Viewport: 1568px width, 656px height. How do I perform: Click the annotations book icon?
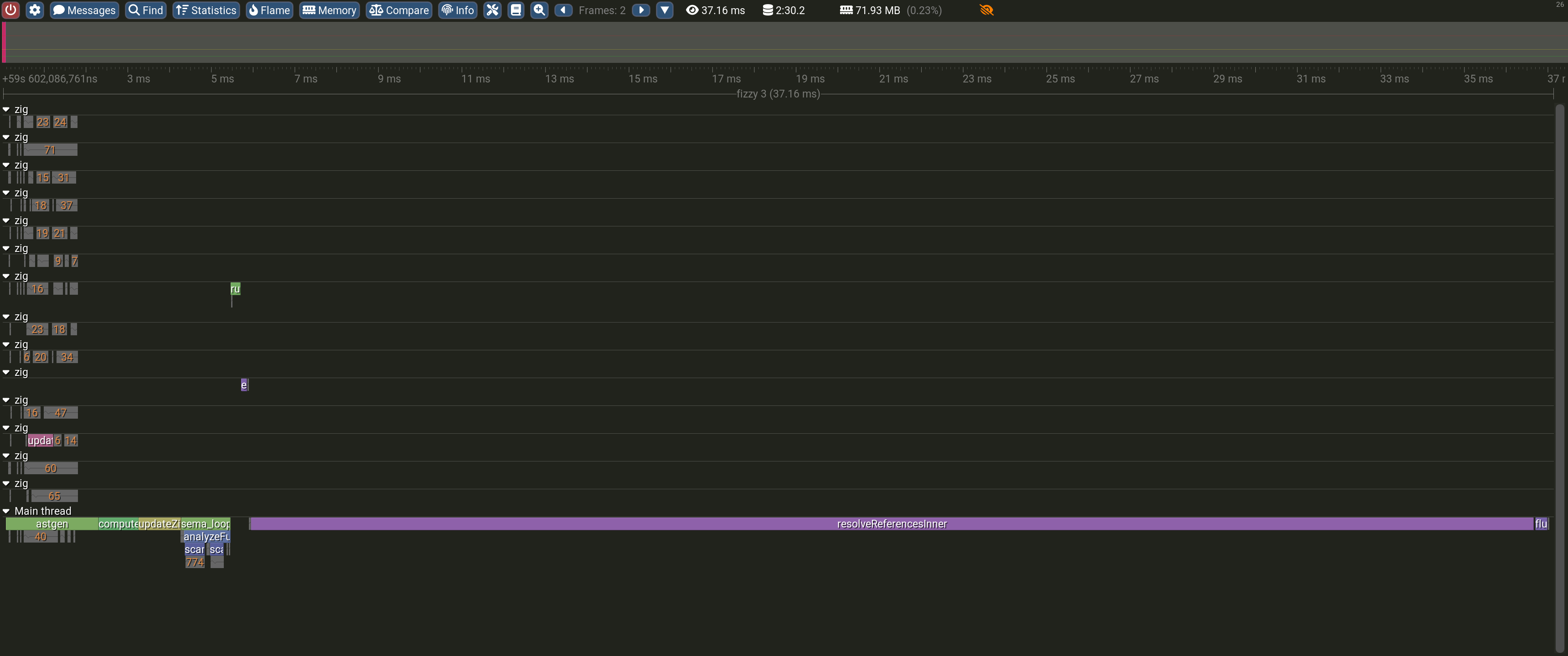(x=516, y=10)
